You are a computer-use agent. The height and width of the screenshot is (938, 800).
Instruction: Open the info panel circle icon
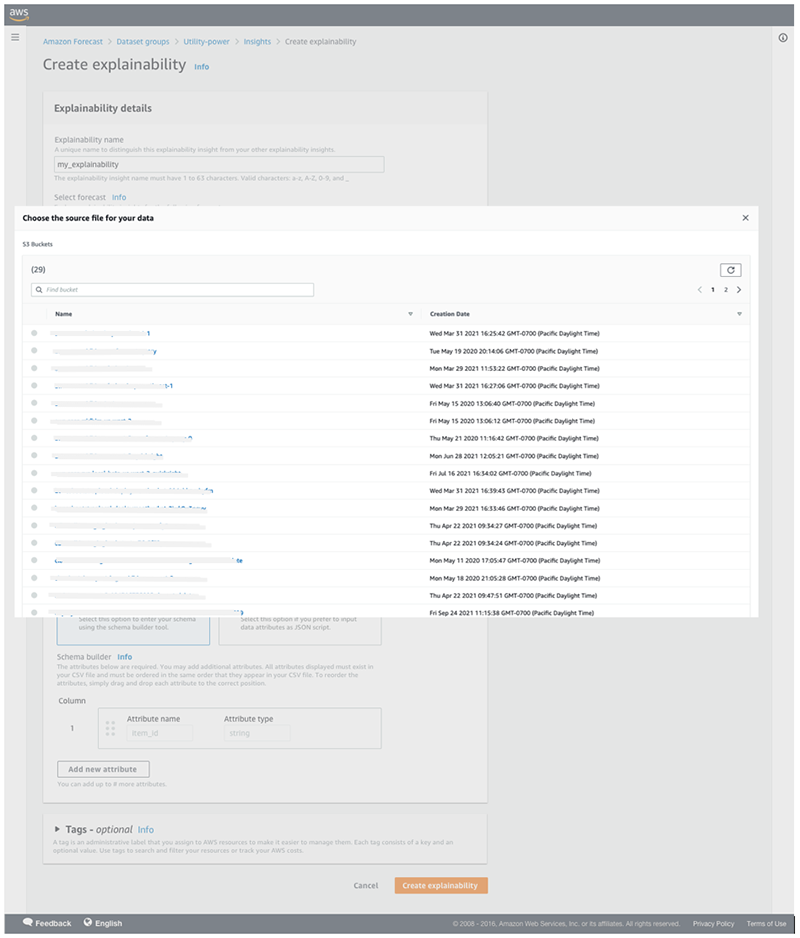[x=783, y=38]
